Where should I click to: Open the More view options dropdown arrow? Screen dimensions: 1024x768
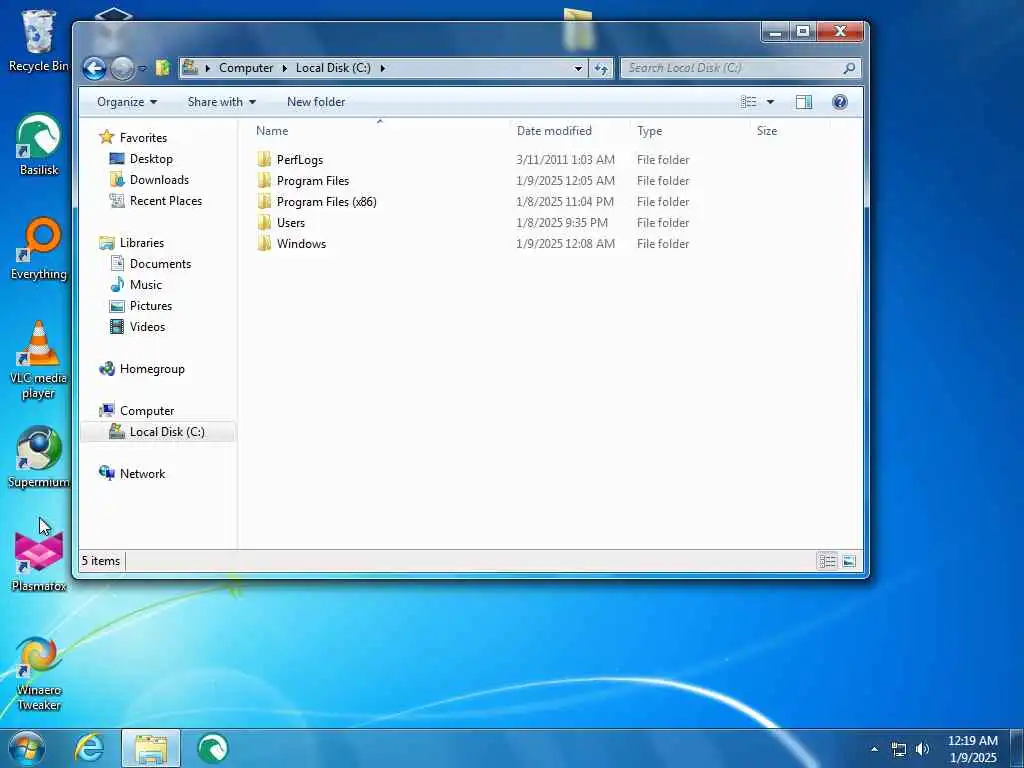pos(770,102)
